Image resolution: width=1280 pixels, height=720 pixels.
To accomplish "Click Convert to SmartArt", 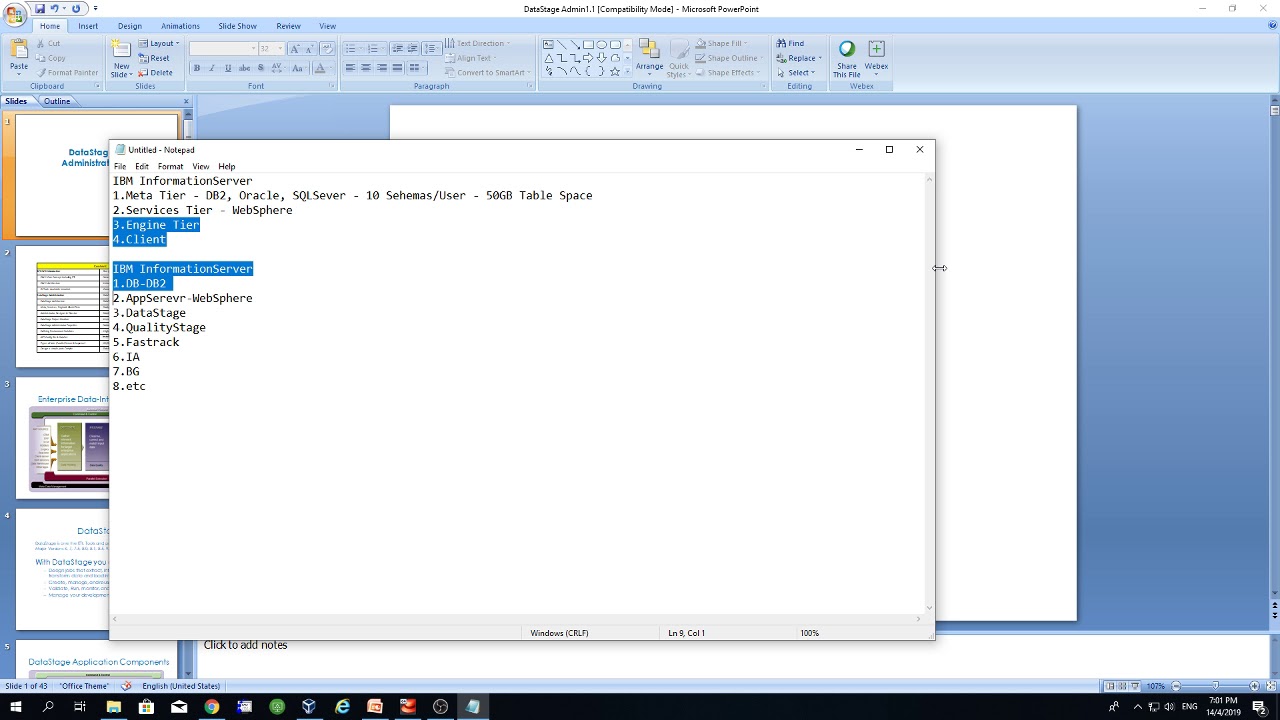I will [x=486, y=73].
